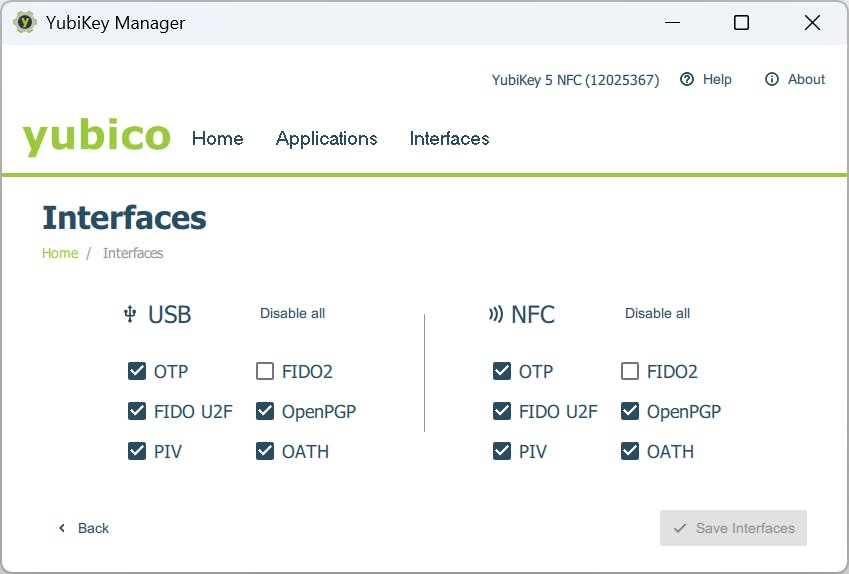
Task: Click Disable all for NFC
Action: point(657,313)
